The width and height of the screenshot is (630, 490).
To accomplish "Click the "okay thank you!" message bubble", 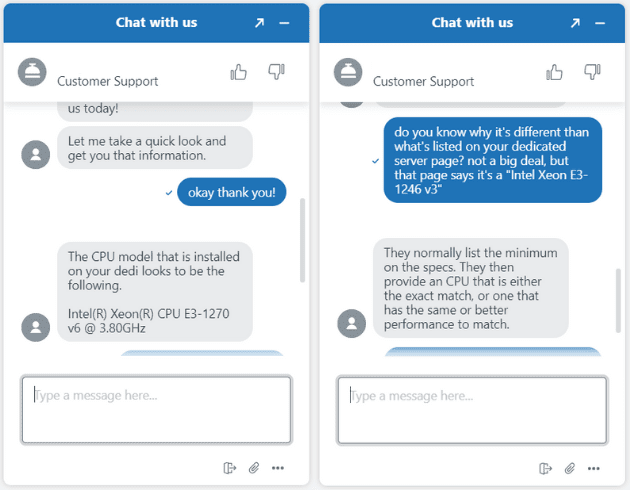I will click(x=231, y=192).
